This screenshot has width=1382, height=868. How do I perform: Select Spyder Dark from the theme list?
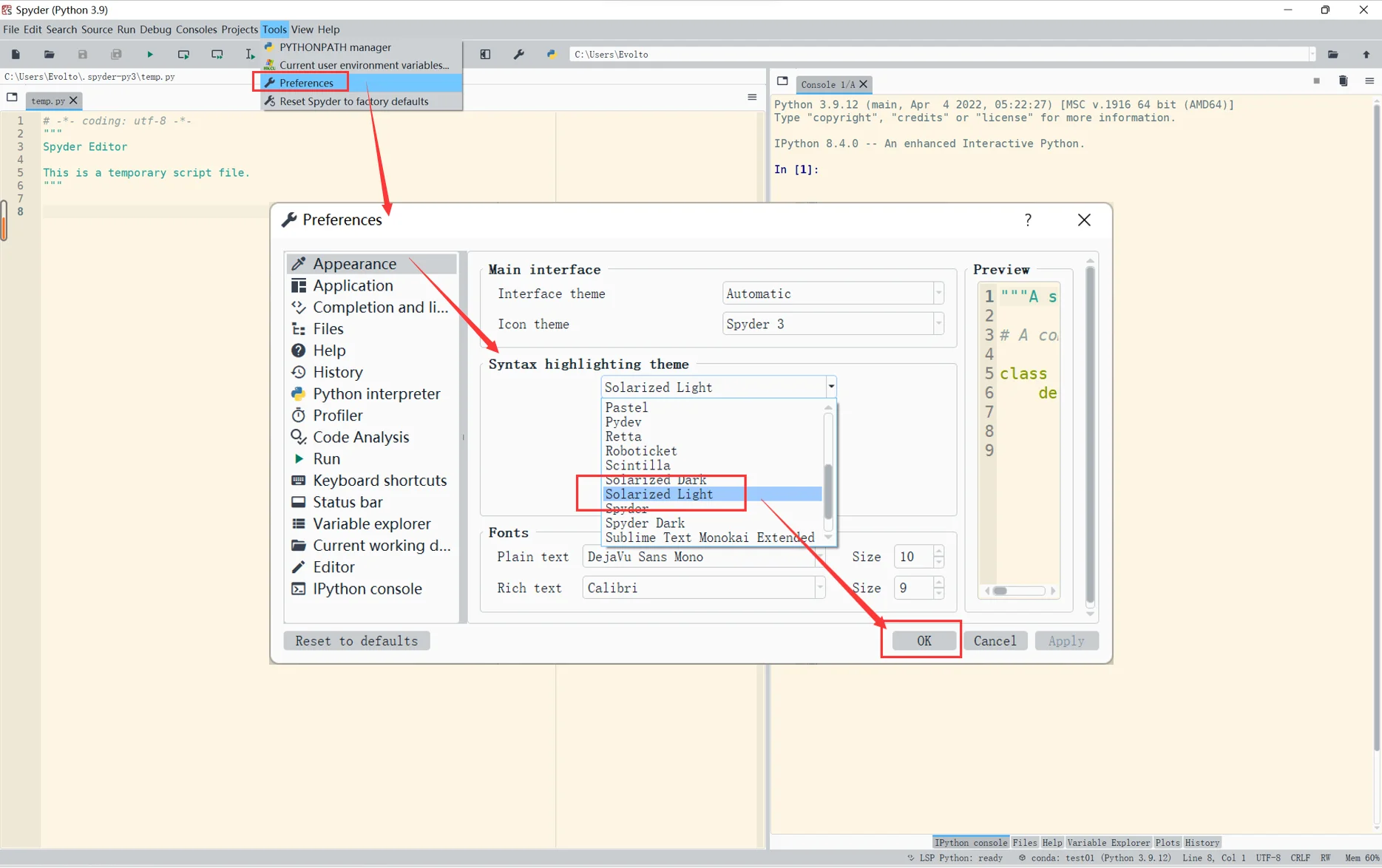tap(645, 523)
